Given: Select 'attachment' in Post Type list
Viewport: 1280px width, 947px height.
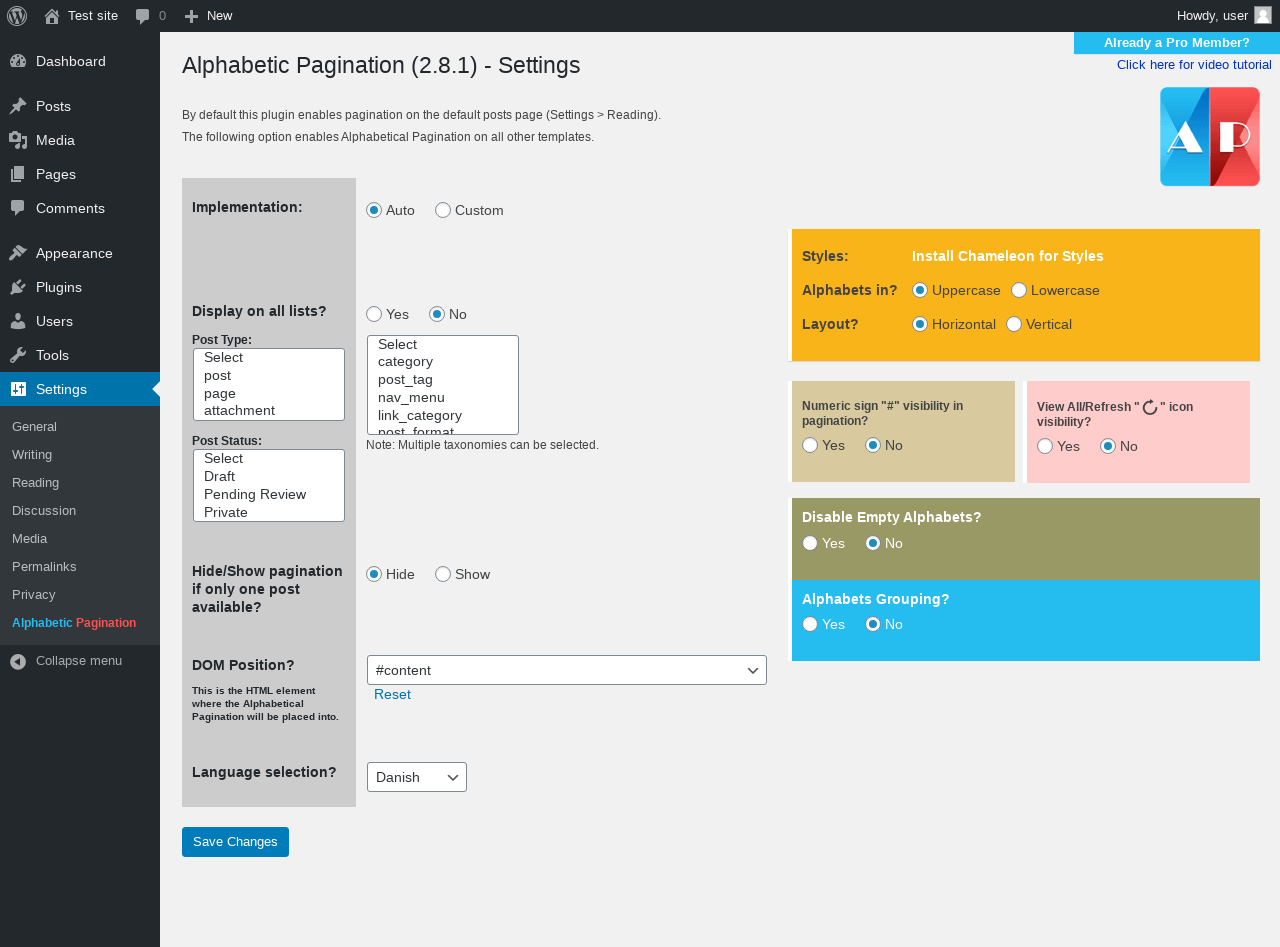Looking at the screenshot, I should pyautogui.click(x=268, y=410).
